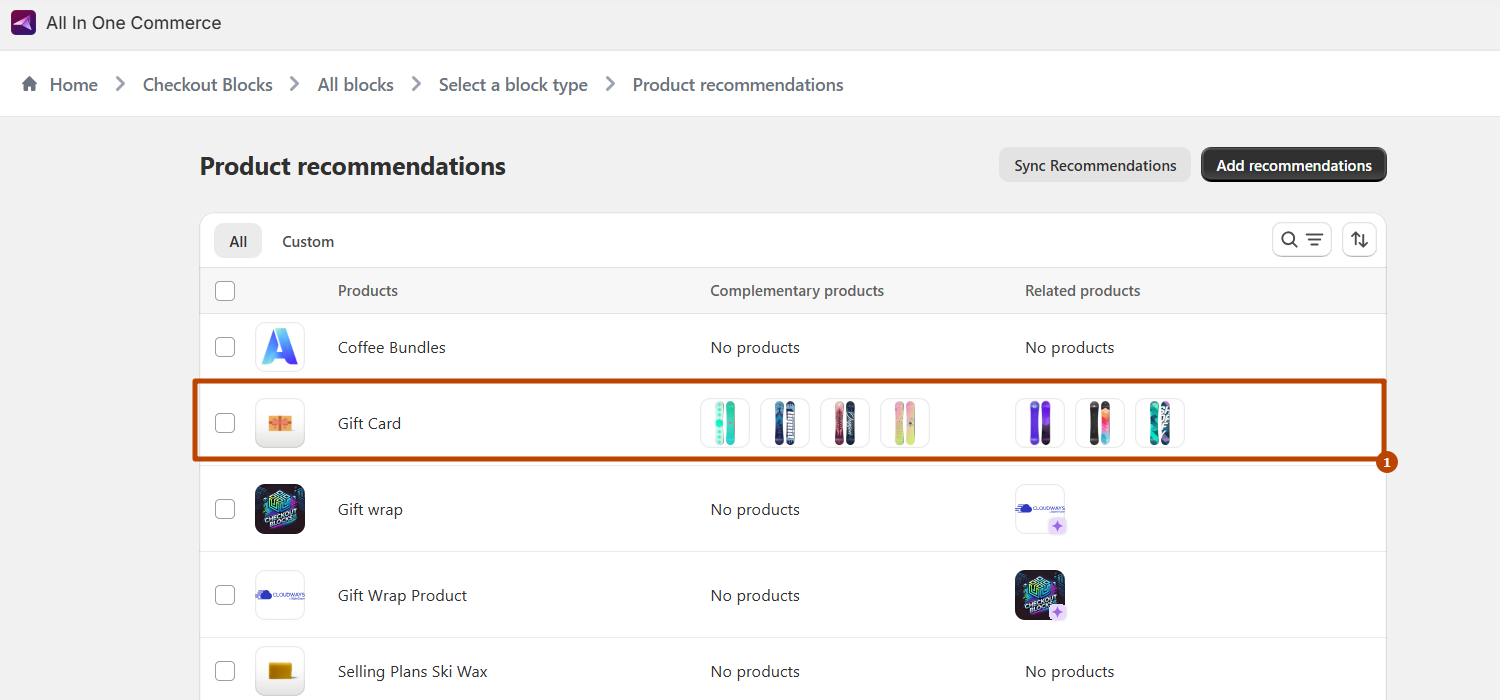This screenshot has width=1500, height=700.
Task: Click the Coffee Bundles product icon
Action: [x=280, y=347]
